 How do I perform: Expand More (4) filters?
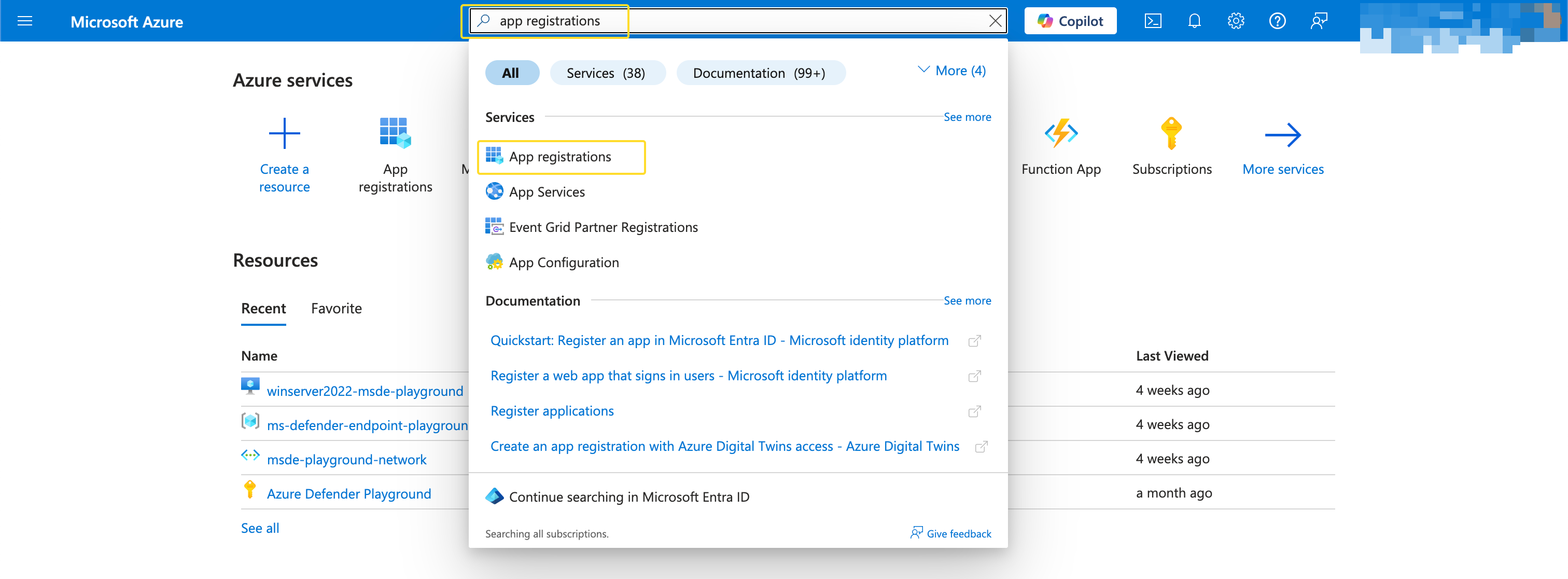[951, 71]
